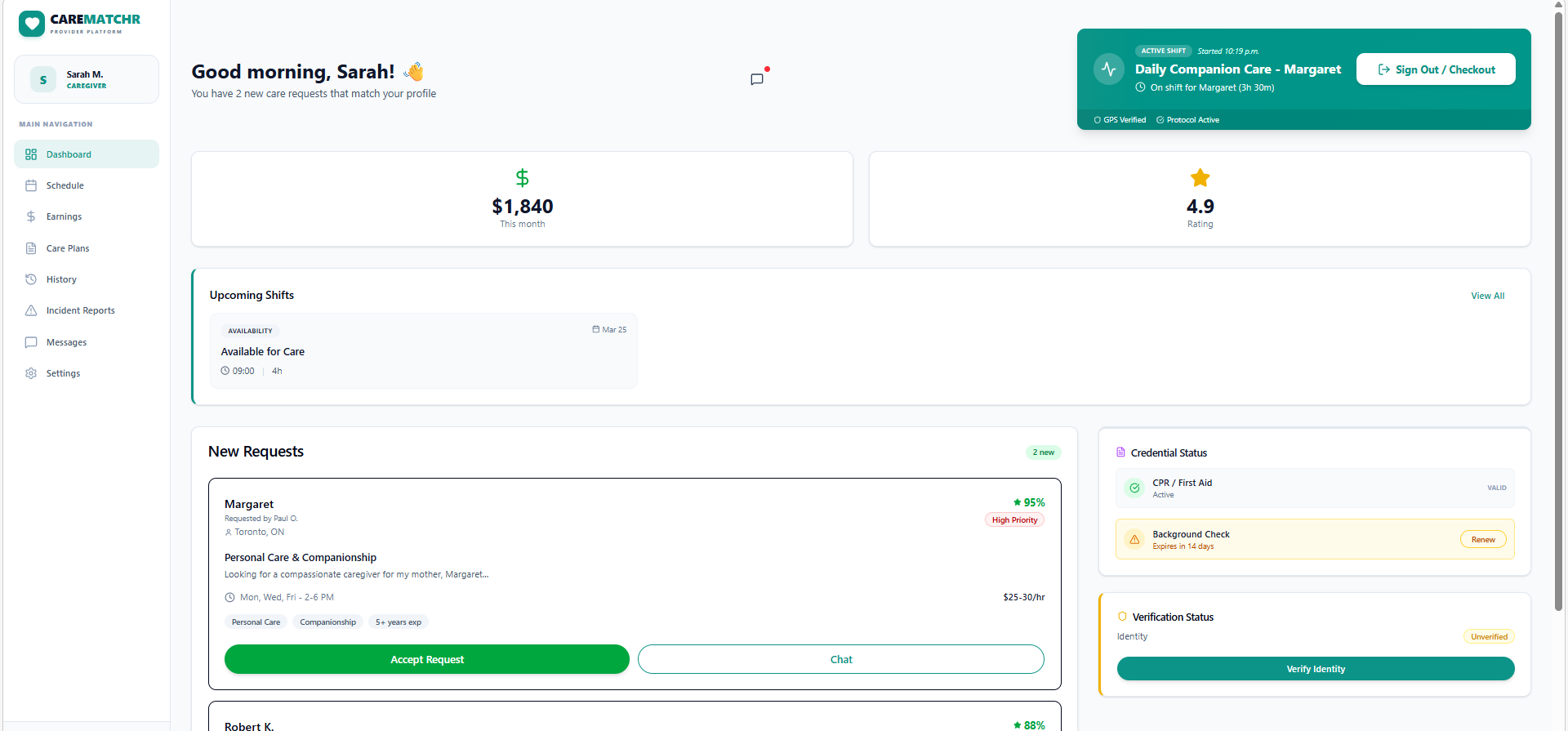Open the Dashboard menu item
Viewport: 1568px width, 731px height.
click(87, 154)
